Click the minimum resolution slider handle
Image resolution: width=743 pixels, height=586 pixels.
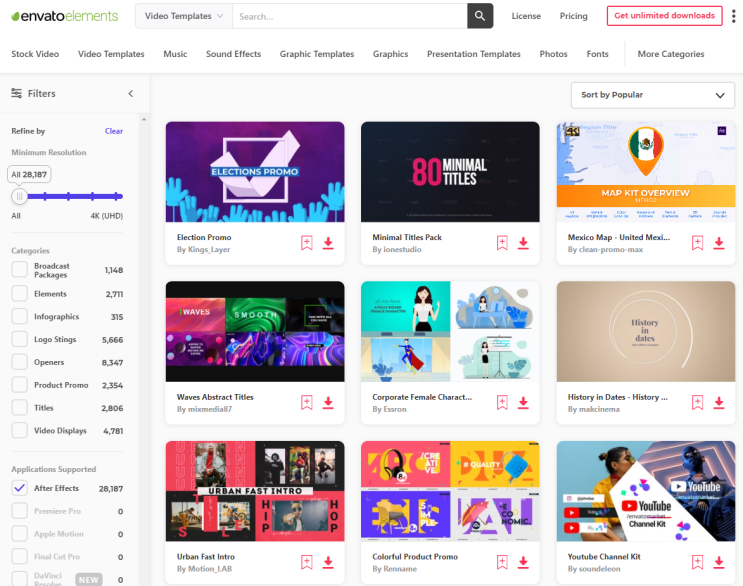(19, 196)
